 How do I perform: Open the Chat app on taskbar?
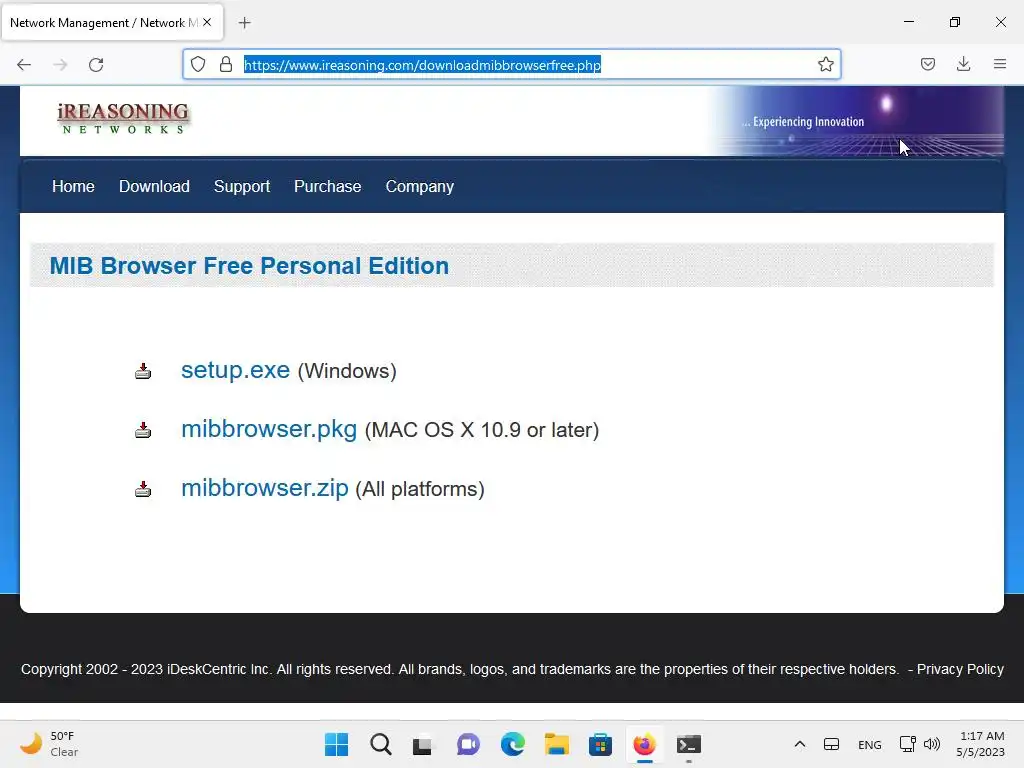pos(468,744)
